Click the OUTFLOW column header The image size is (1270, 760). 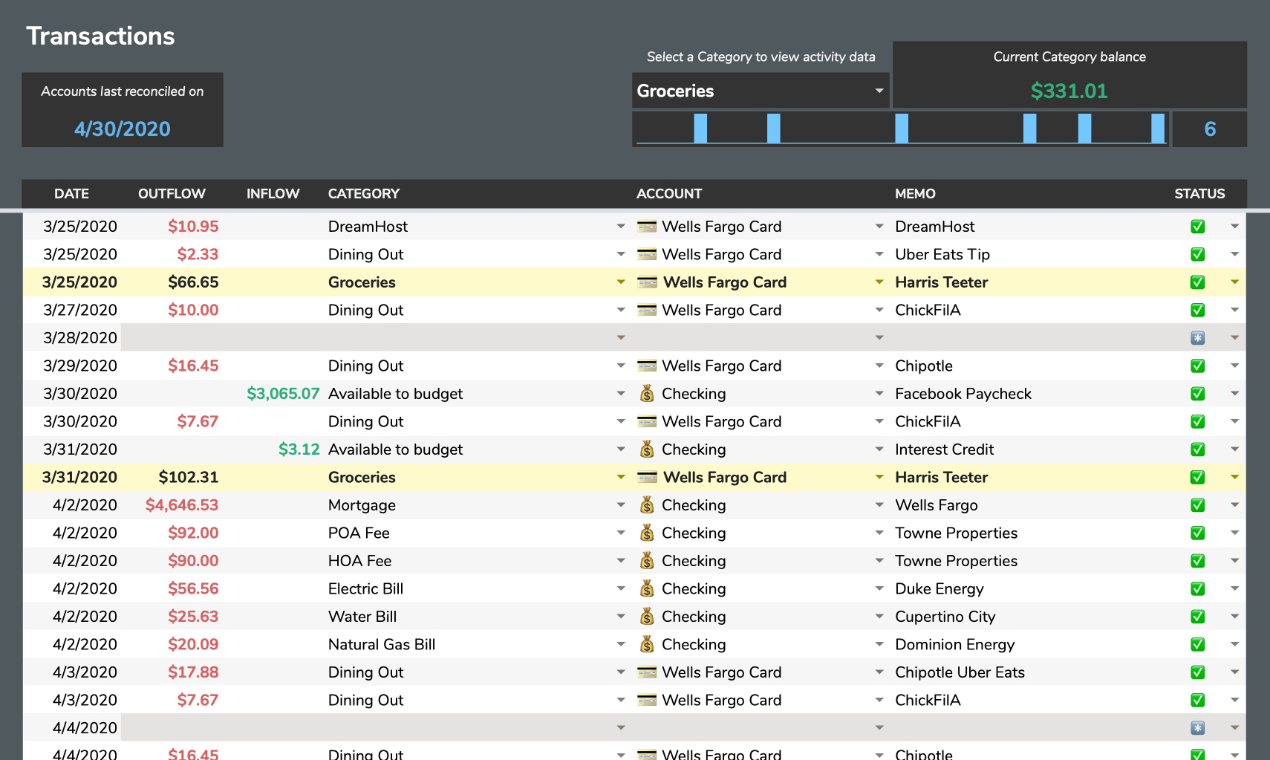[172, 194]
